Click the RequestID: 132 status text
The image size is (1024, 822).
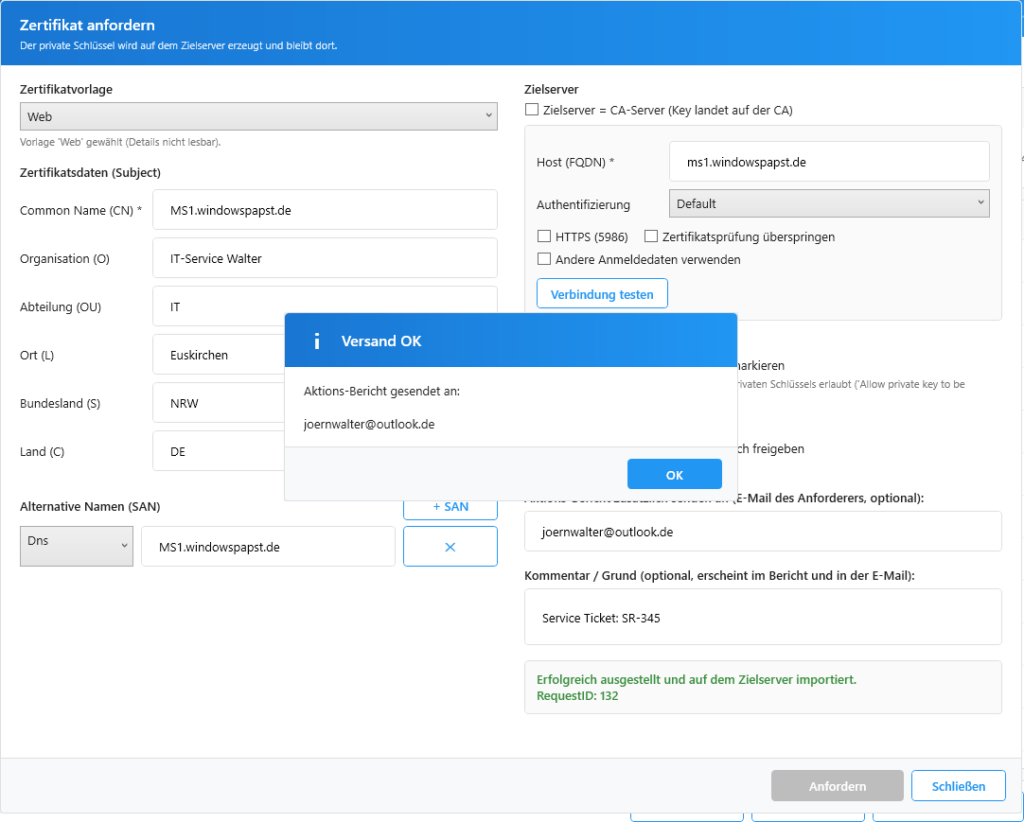(x=577, y=696)
